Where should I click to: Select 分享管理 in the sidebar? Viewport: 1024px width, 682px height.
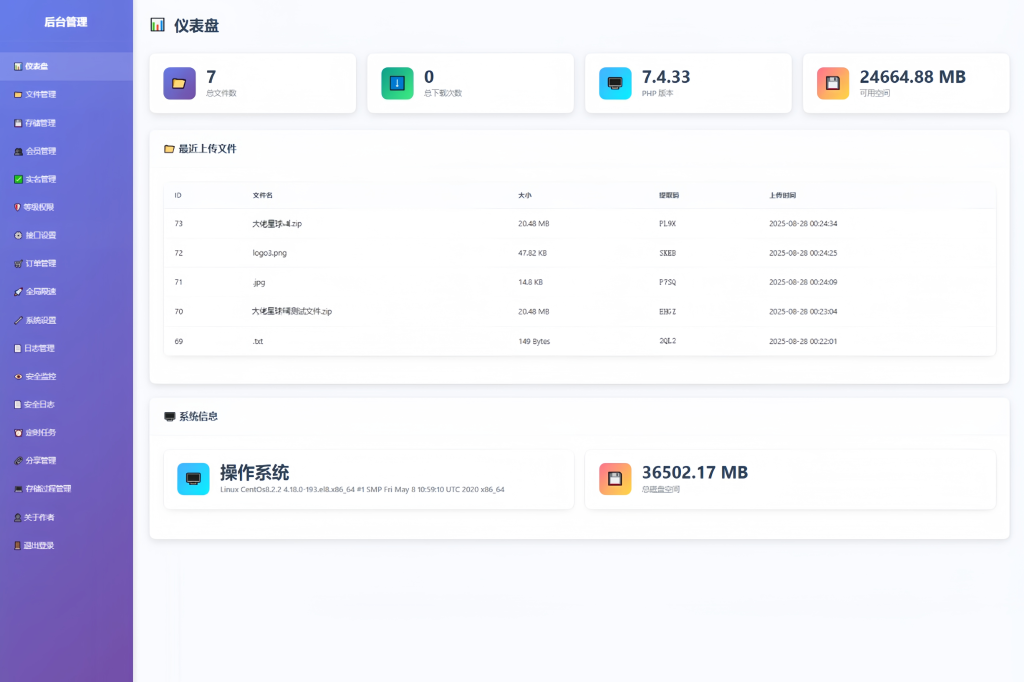click(40, 461)
